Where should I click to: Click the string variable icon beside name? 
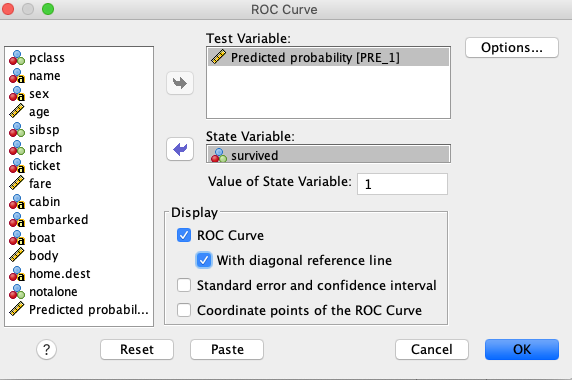coord(17,75)
